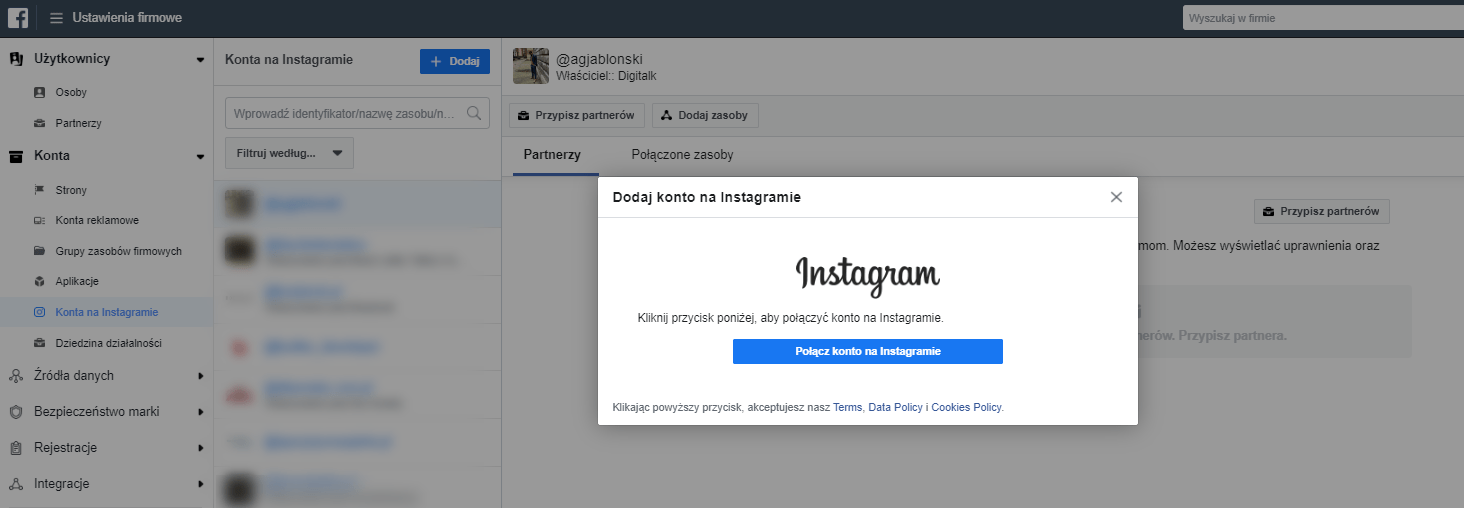This screenshot has width=1464, height=508.
Task: Click the Aplikacje cube icon
Action: [39, 281]
